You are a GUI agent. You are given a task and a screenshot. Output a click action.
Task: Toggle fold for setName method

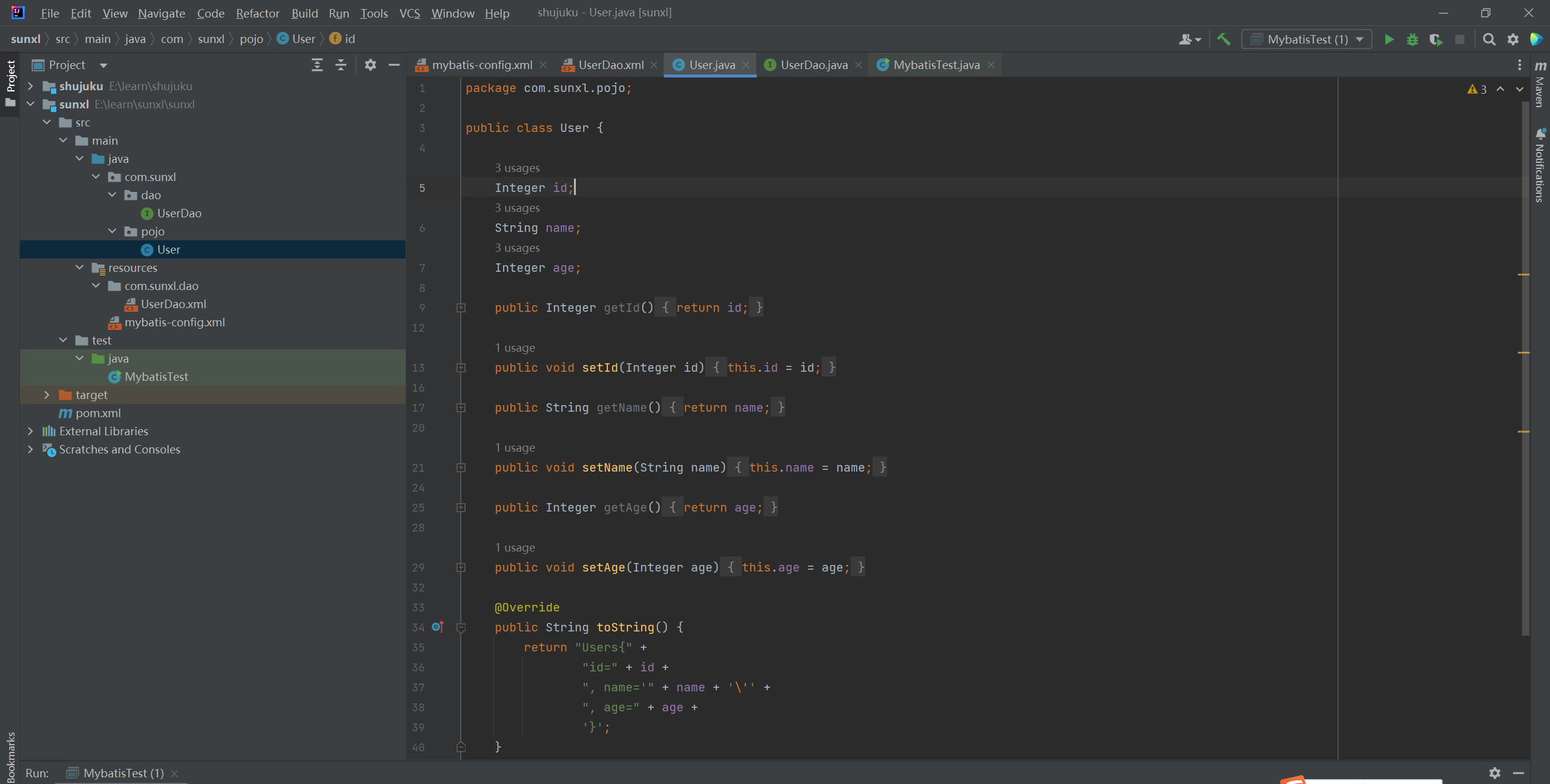point(461,467)
